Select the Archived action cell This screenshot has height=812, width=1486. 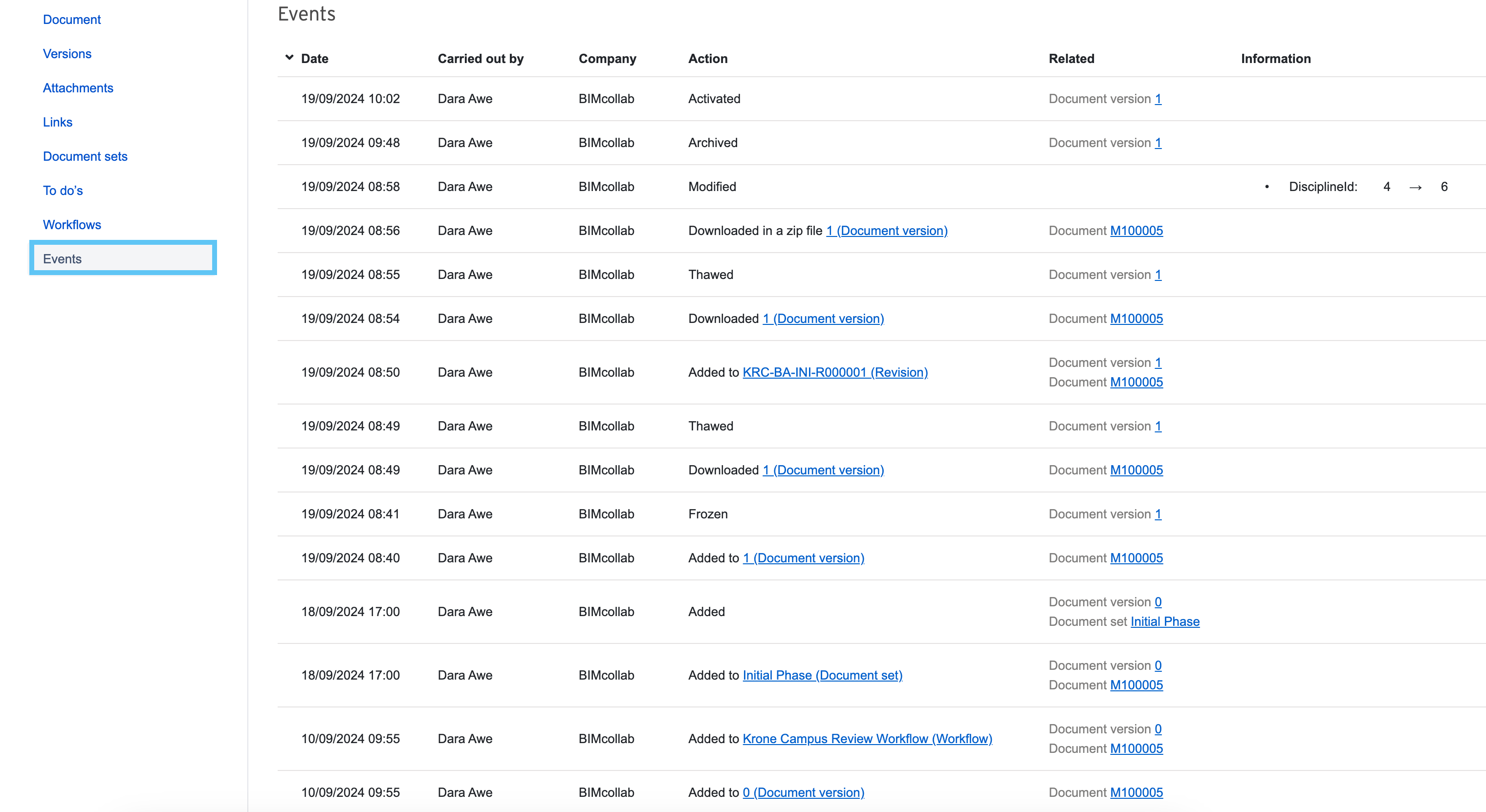pos(713,143)
